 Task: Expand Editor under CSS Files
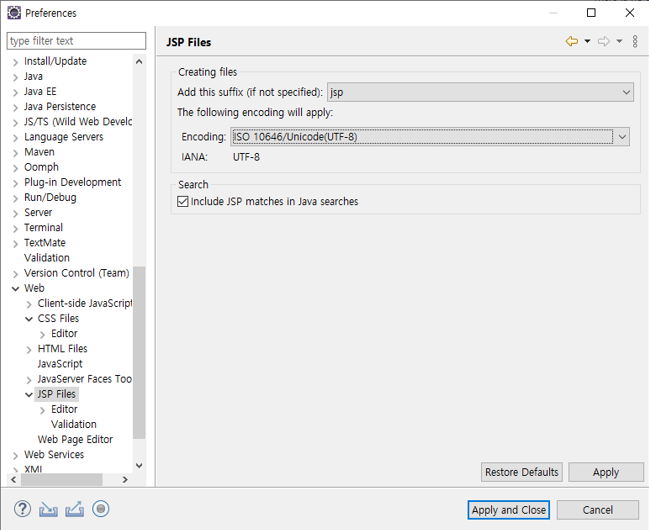[42, 335]
